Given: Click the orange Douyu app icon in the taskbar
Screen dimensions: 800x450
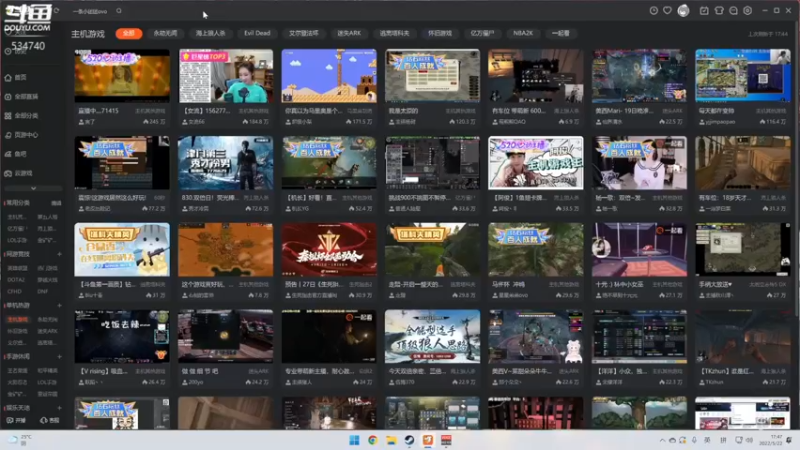Looking at the screenshot, I should 428,440.
